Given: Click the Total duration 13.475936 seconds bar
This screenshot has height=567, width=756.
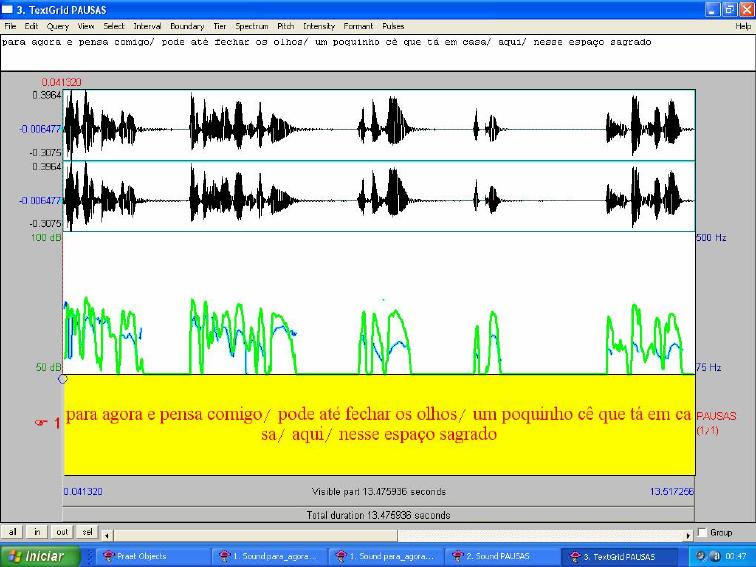Looking at the screenshot, I should coord(378,515).
